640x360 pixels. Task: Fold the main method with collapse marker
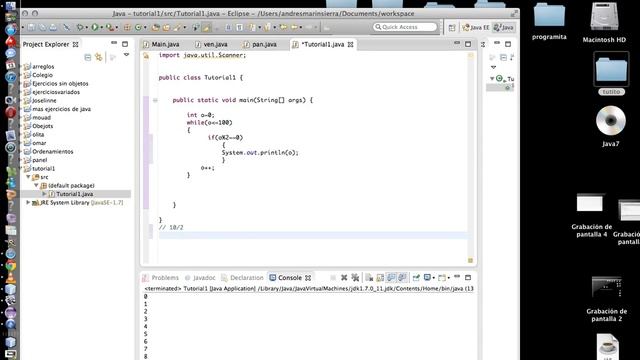(155, 100)
